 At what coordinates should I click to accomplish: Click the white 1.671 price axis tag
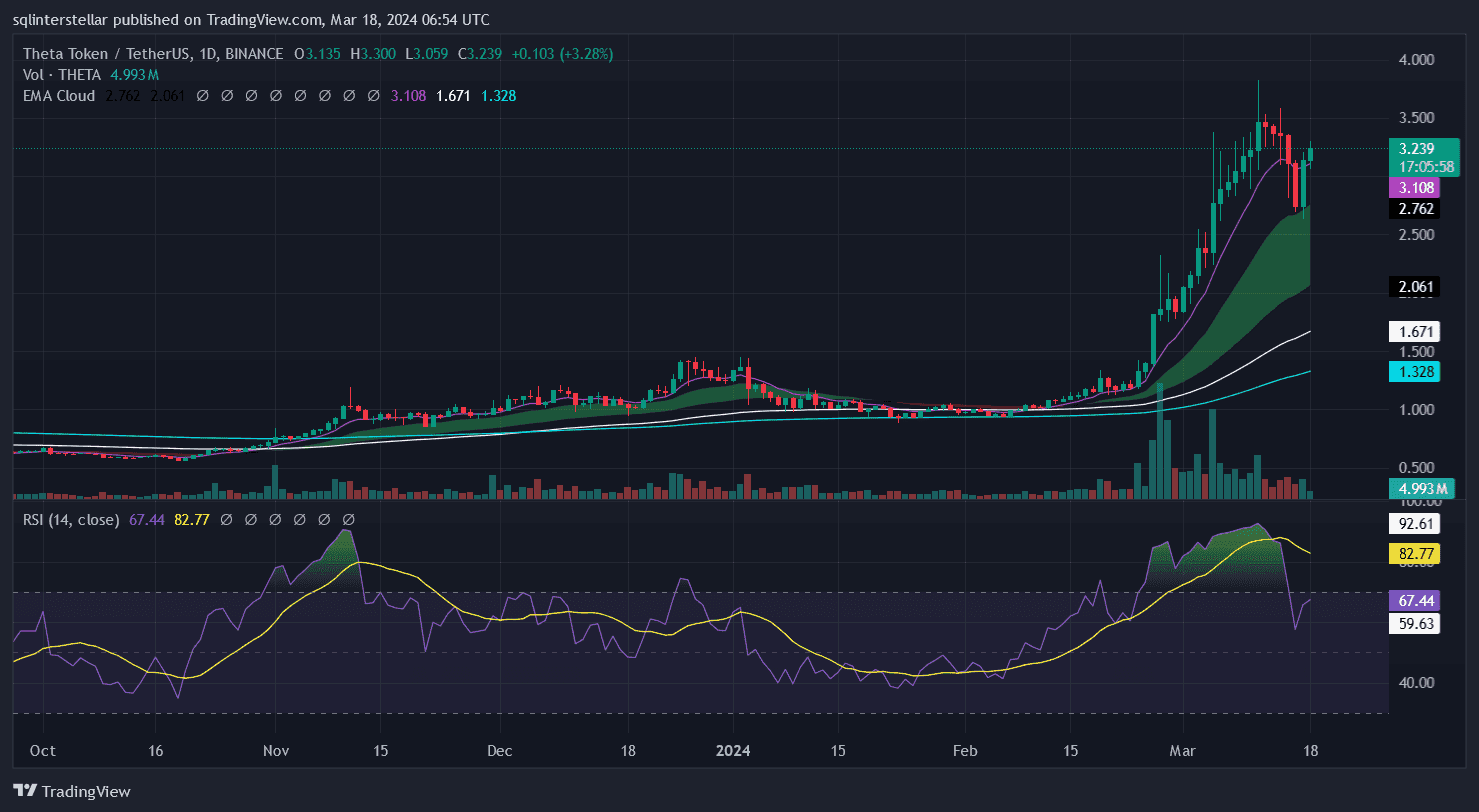[1416, 330]
